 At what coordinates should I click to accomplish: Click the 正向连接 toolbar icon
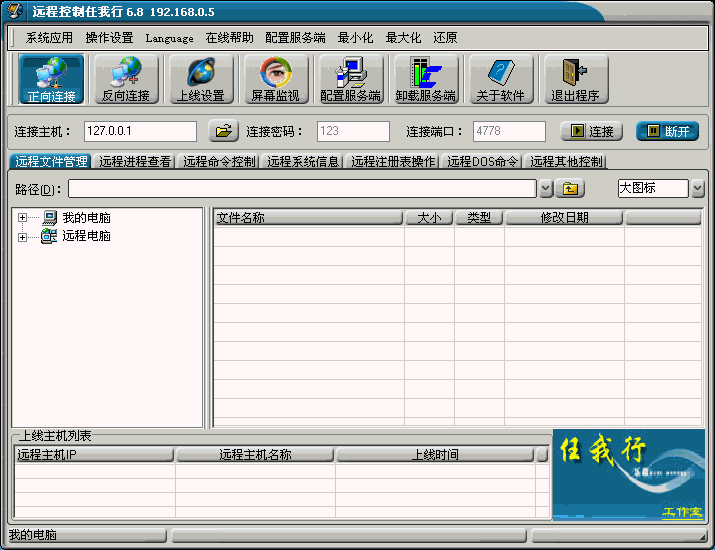(x=51, y=79)
